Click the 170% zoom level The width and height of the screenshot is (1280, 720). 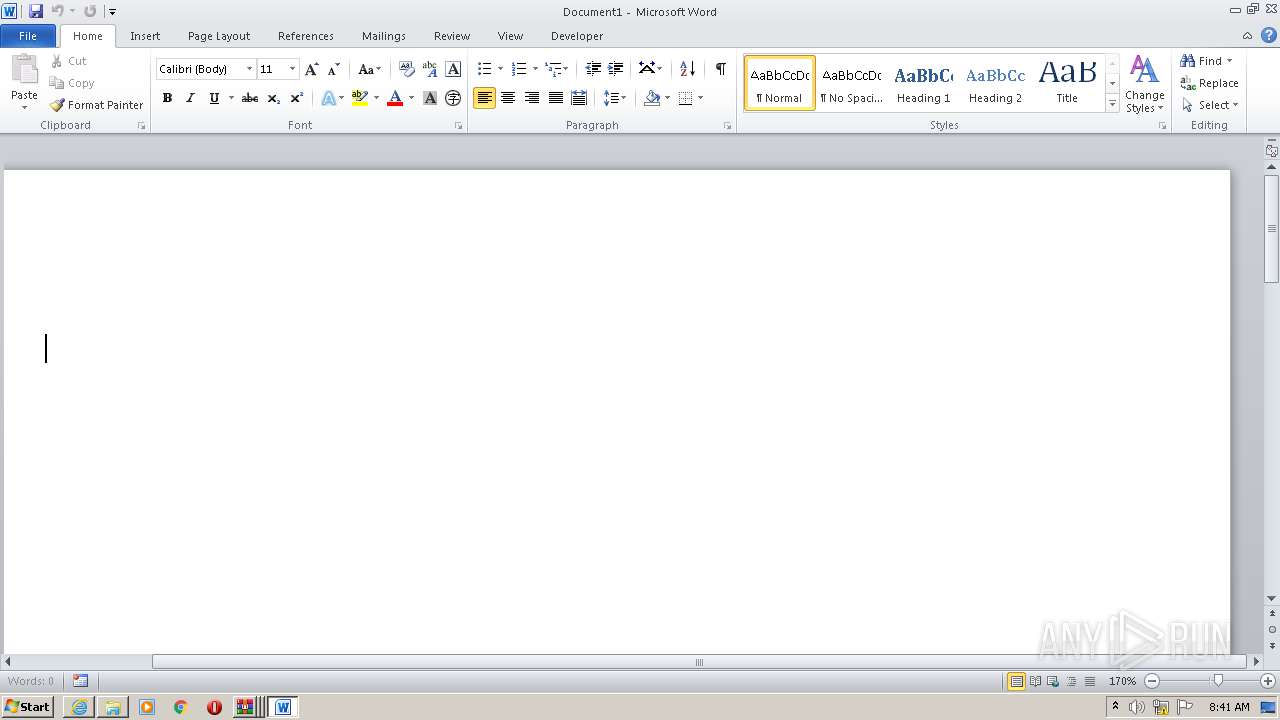(1122, 681)
